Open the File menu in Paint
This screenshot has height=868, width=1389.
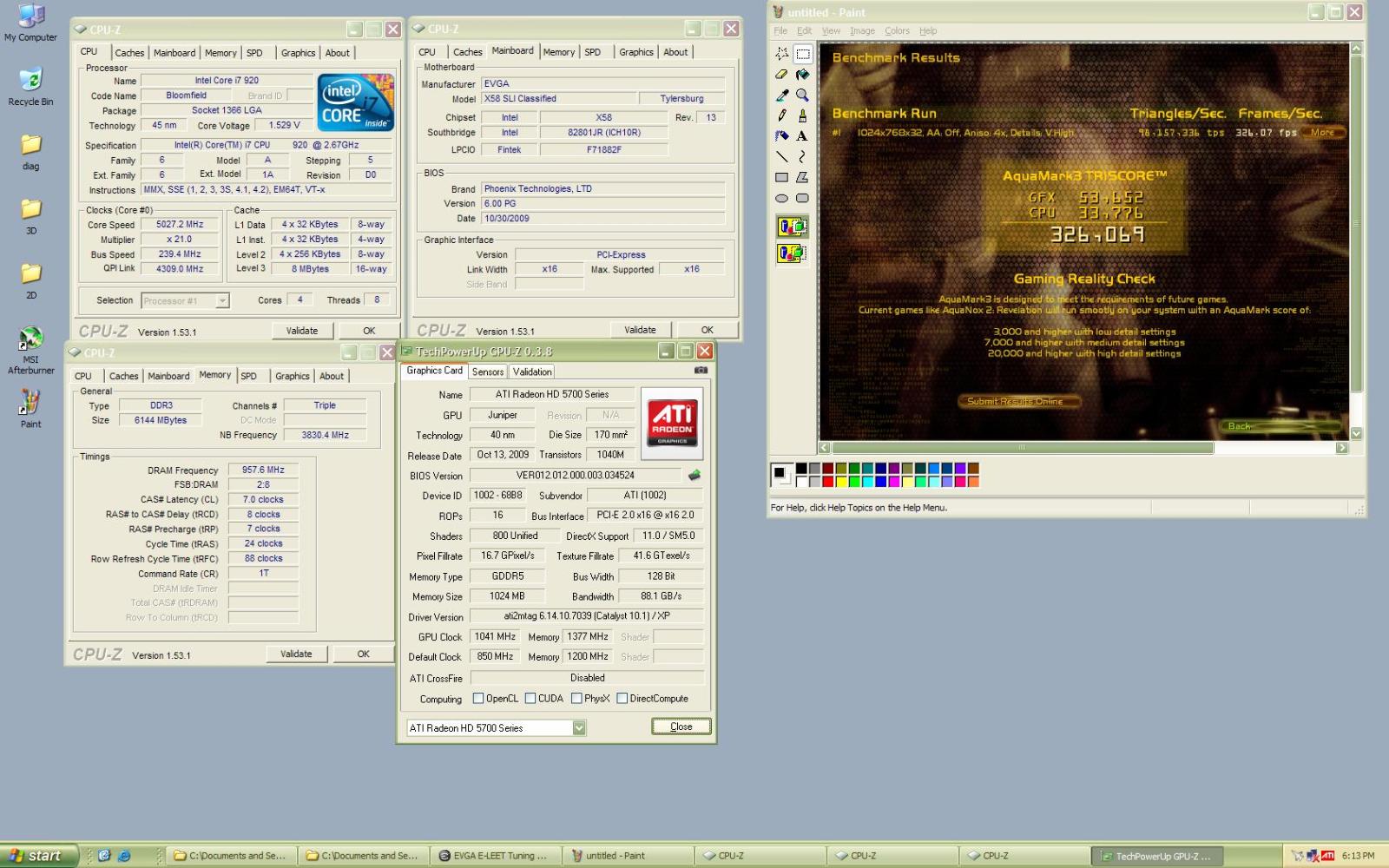click(780, 30)
